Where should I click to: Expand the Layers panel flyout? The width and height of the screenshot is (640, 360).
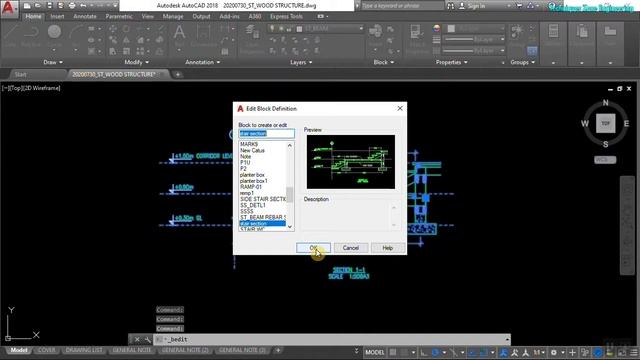[301, 62]
